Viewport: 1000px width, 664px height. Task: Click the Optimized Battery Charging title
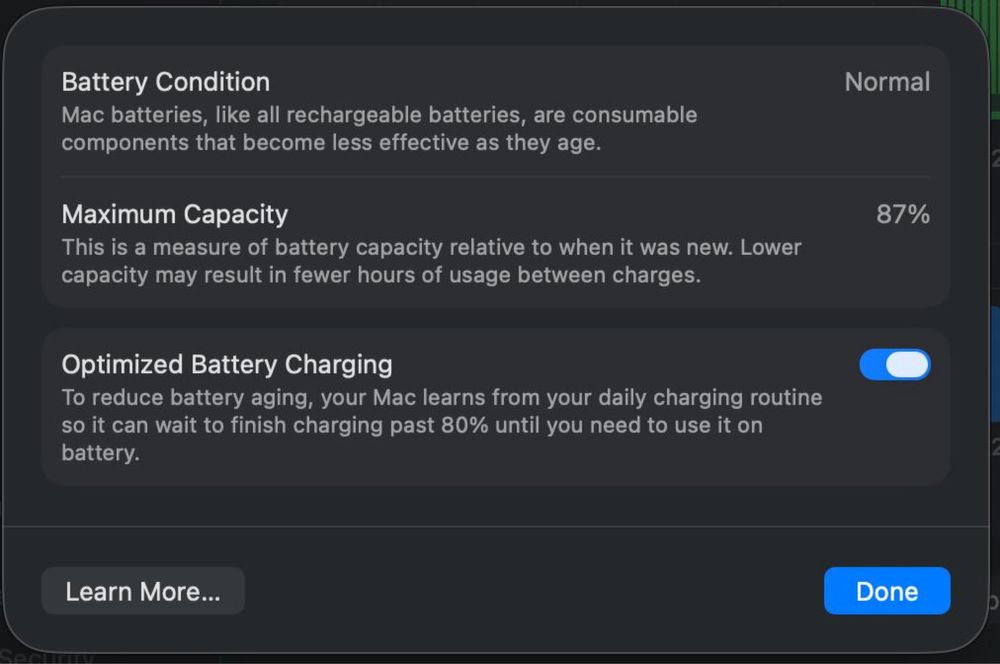click(227, 364)
